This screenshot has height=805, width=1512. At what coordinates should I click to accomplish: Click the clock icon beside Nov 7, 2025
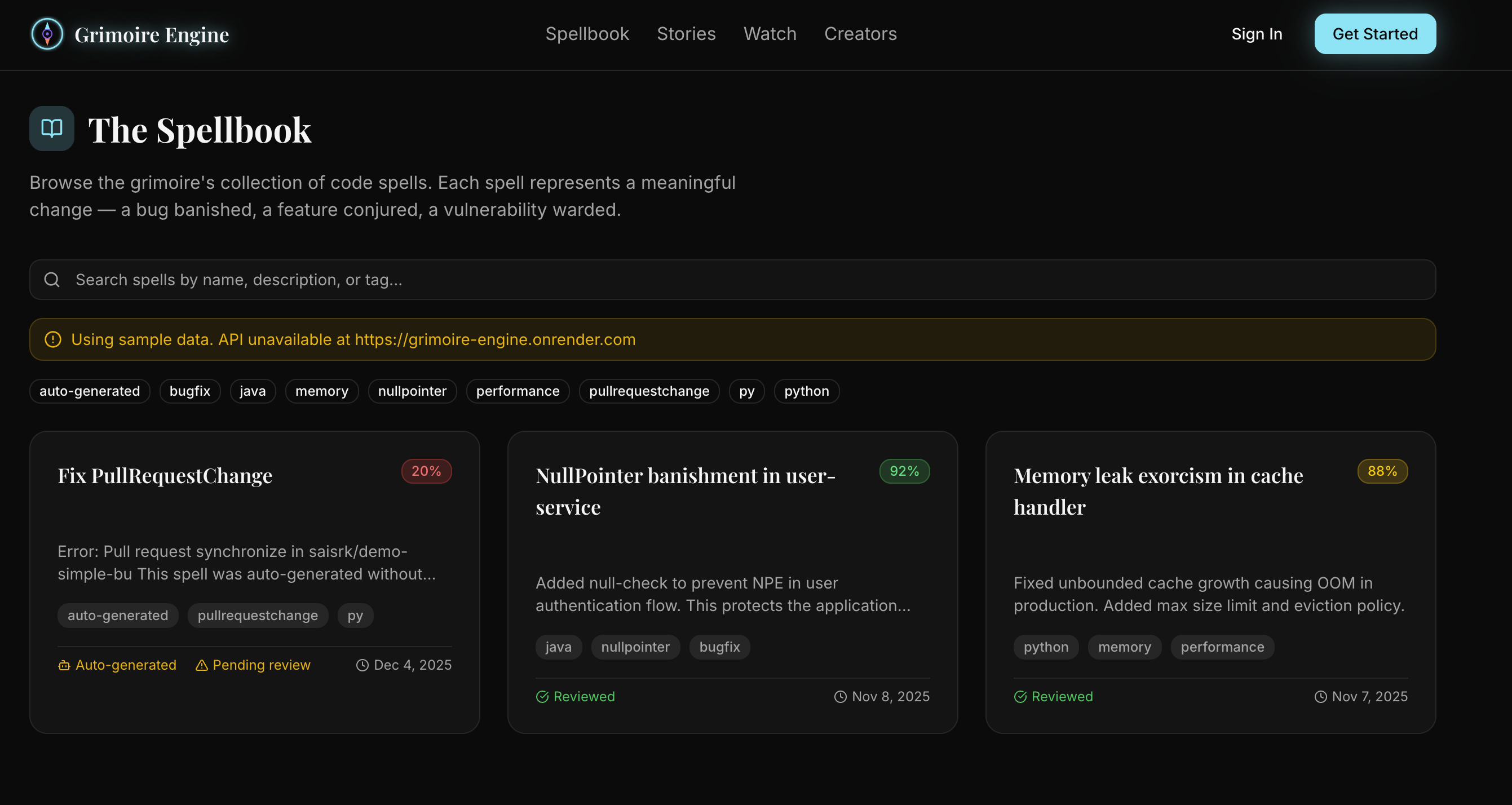1320,697
